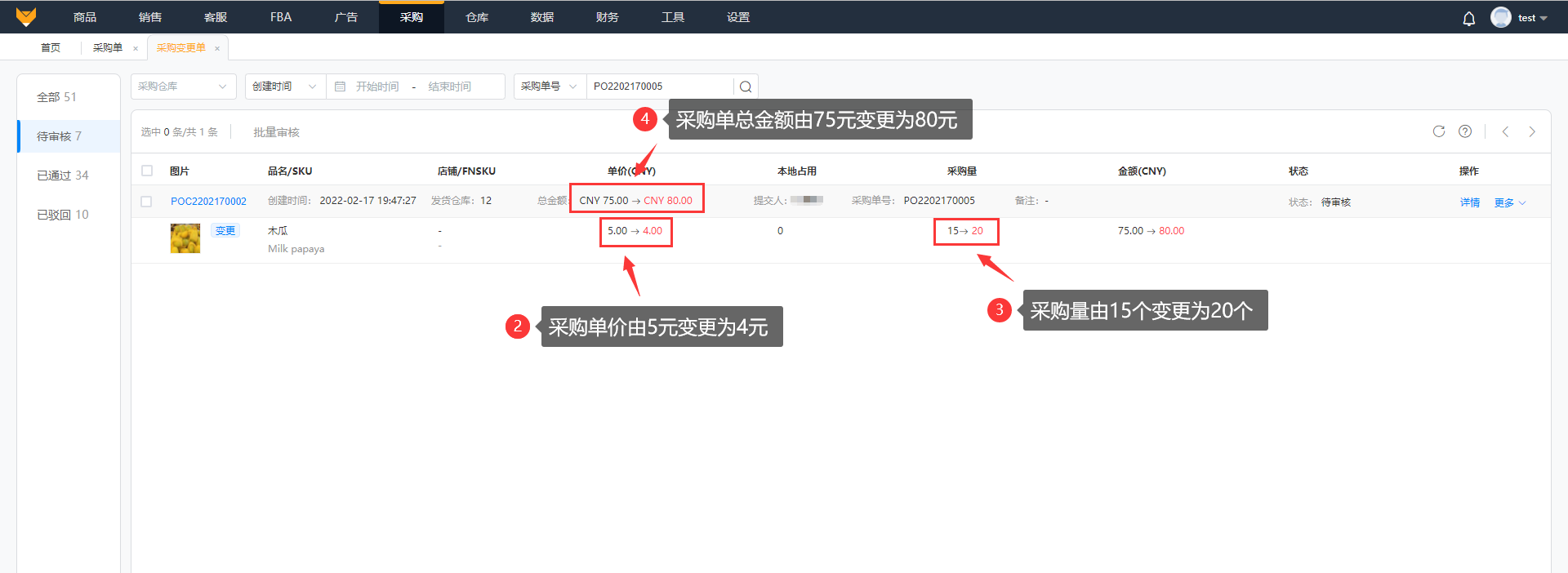The width and height of the screenshot is (1568, 573).
Task: Close the 采购变更单 tab
Action: [x=217, y=48]
